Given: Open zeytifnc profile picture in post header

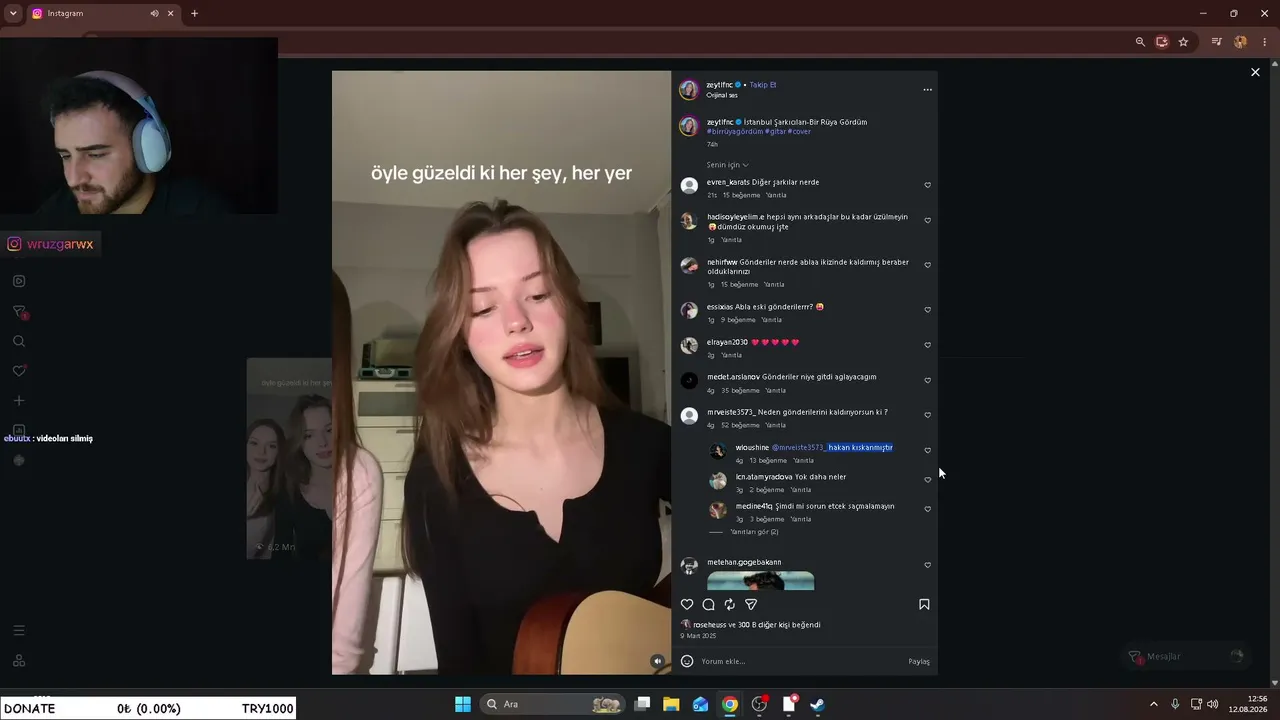Looking at the screenshot, I should [689, 90].
